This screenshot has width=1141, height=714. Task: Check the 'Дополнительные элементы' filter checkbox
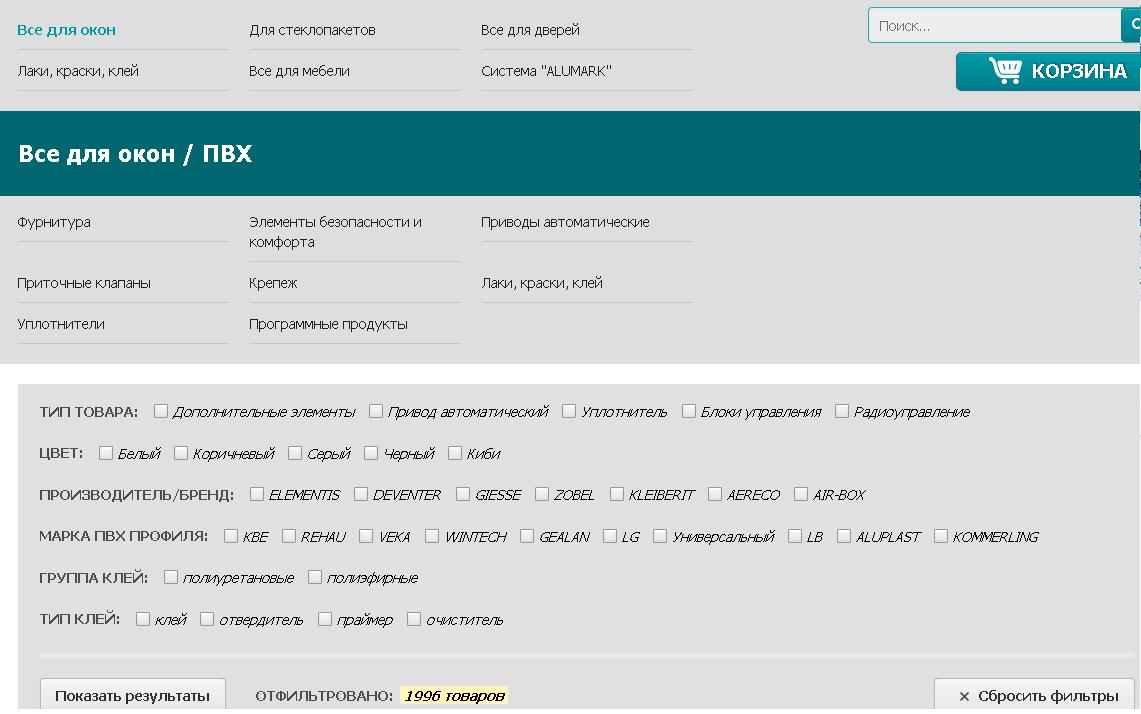click(161, 411)
